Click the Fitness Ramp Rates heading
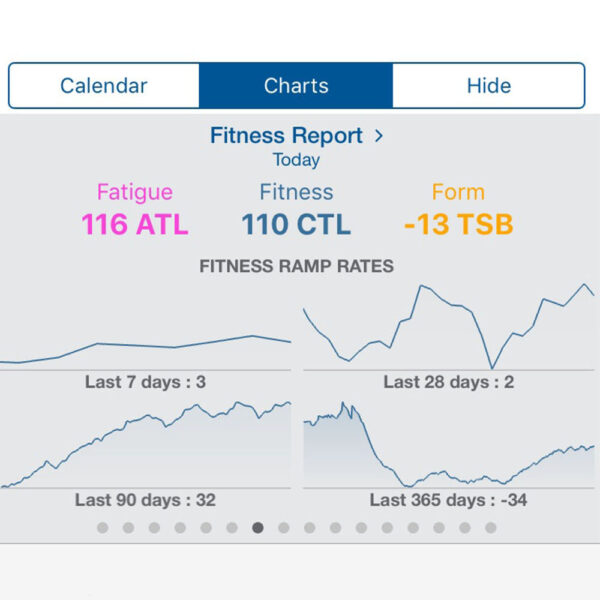Image resolution: width=600 pixels, height=600 pixels. click(296, 267)
